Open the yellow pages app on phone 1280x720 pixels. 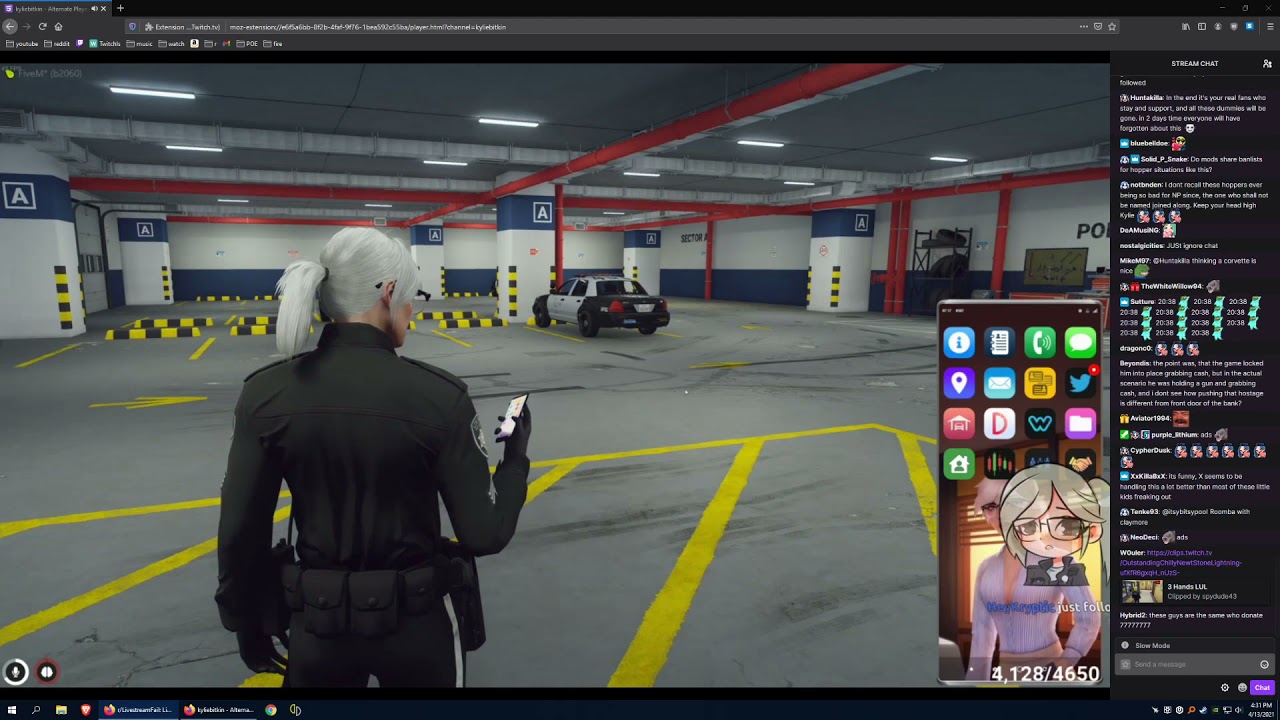tap(1040, 383)
